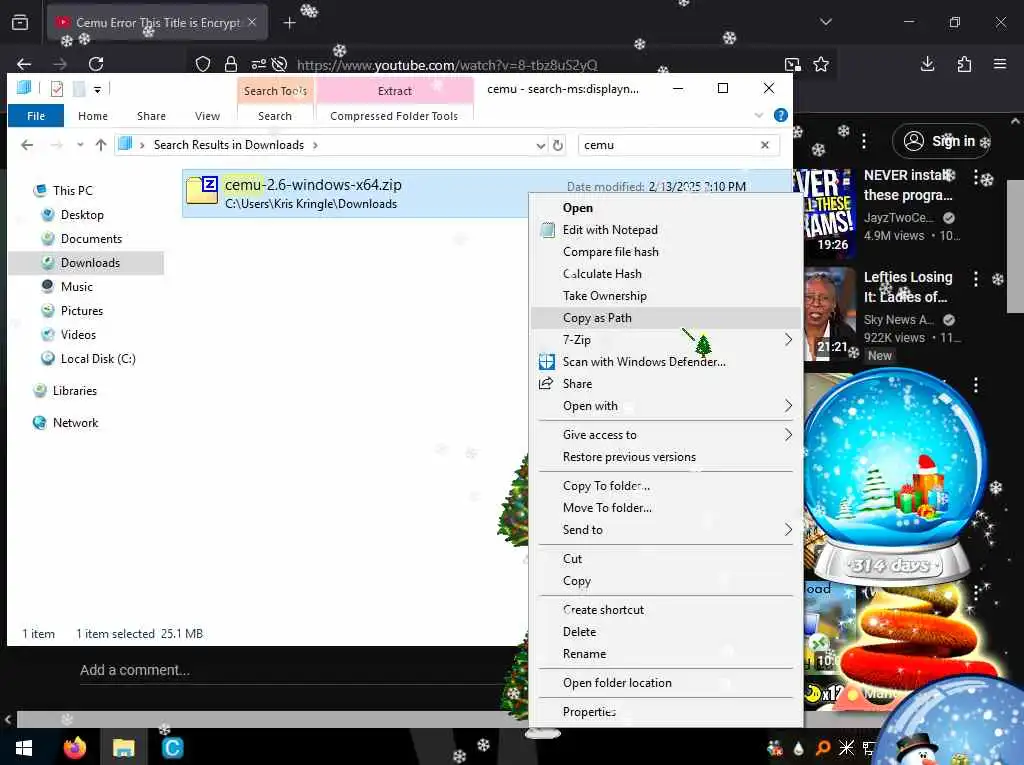Refresh the Explorer search results
Screen dimensions: 1024x765
(558, 145)
